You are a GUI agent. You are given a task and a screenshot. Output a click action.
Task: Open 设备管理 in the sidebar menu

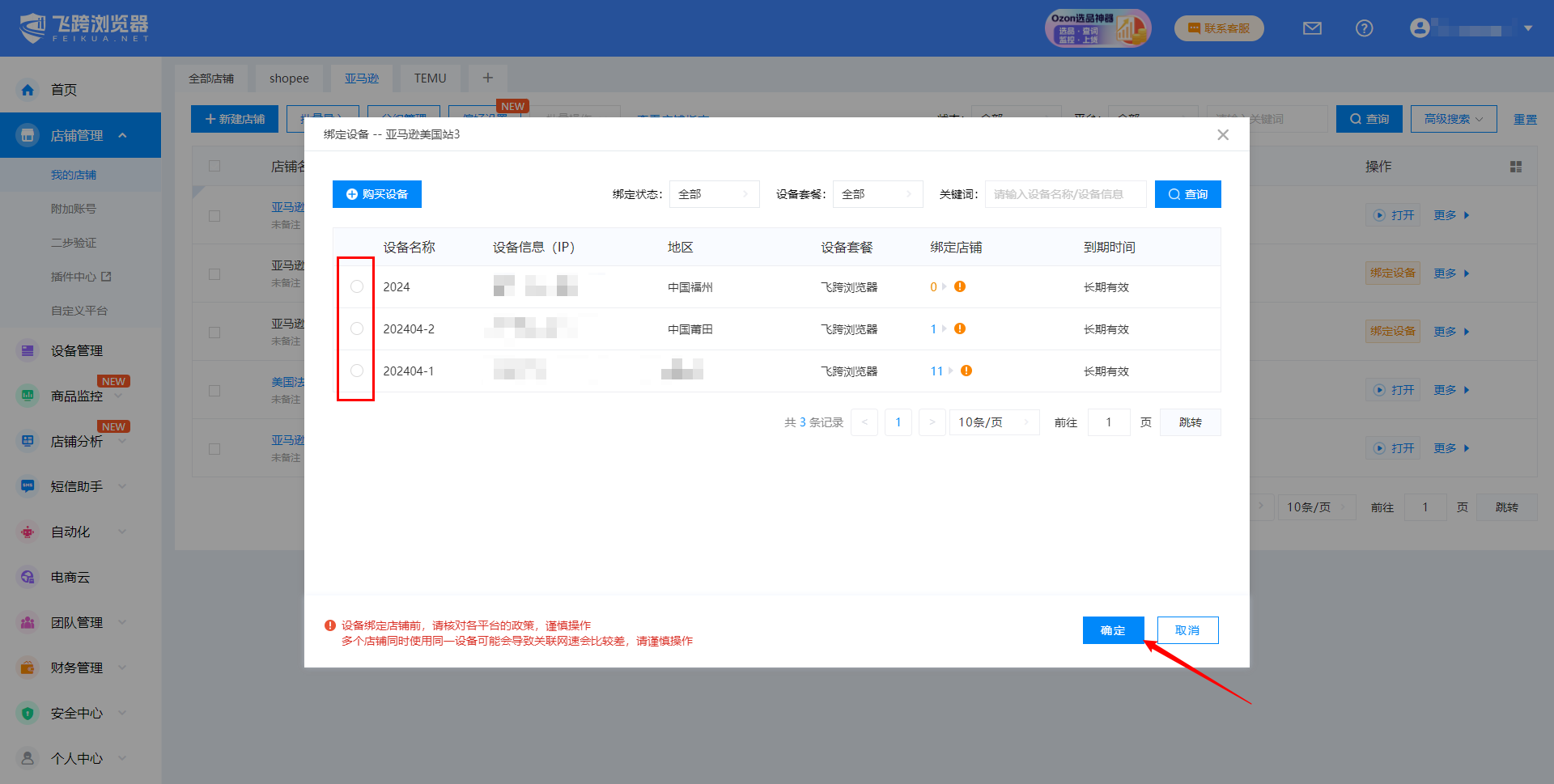click(x=77, y=350)
